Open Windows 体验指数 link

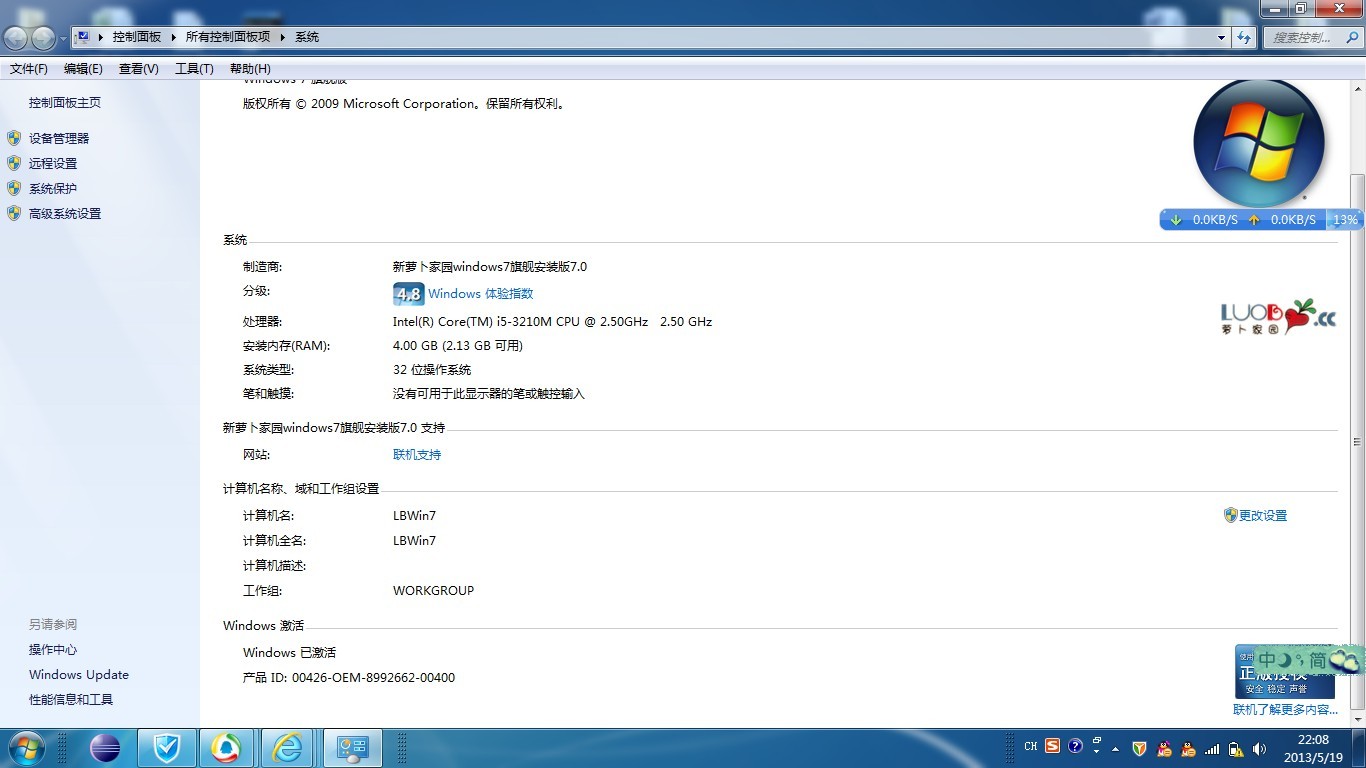[480, 294]
